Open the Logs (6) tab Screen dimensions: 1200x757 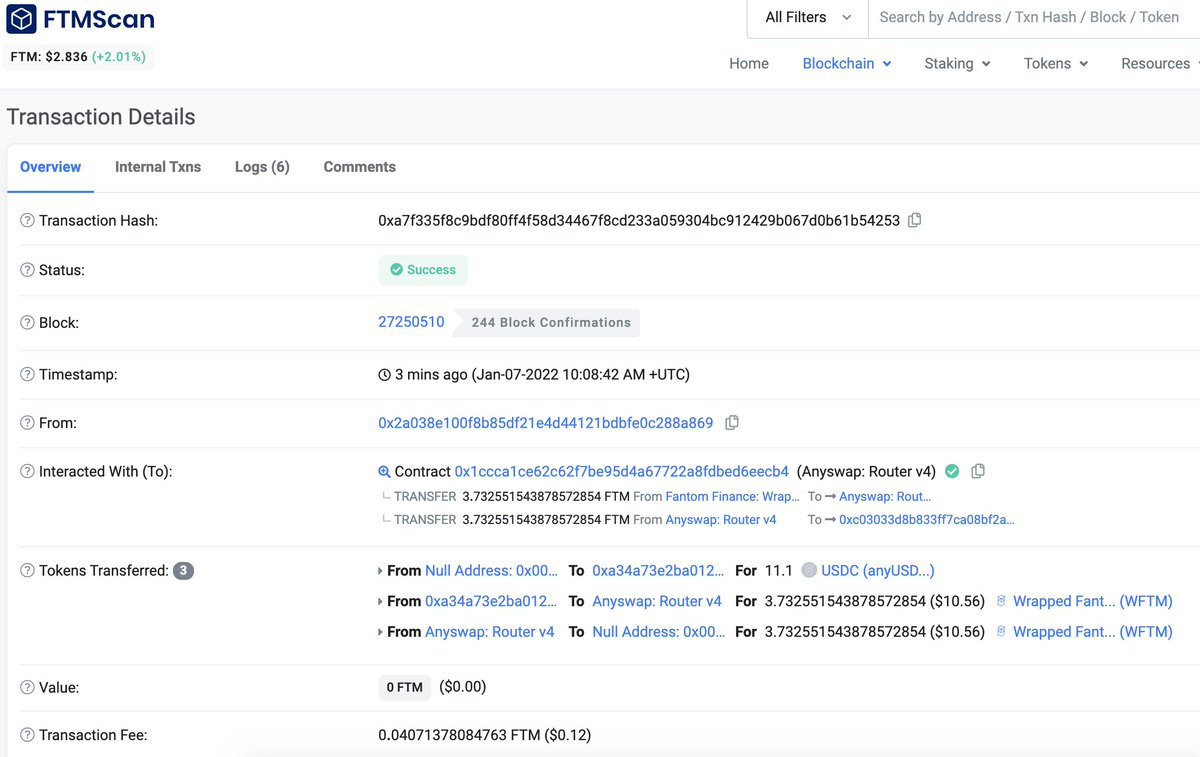(x=262, y=167)
